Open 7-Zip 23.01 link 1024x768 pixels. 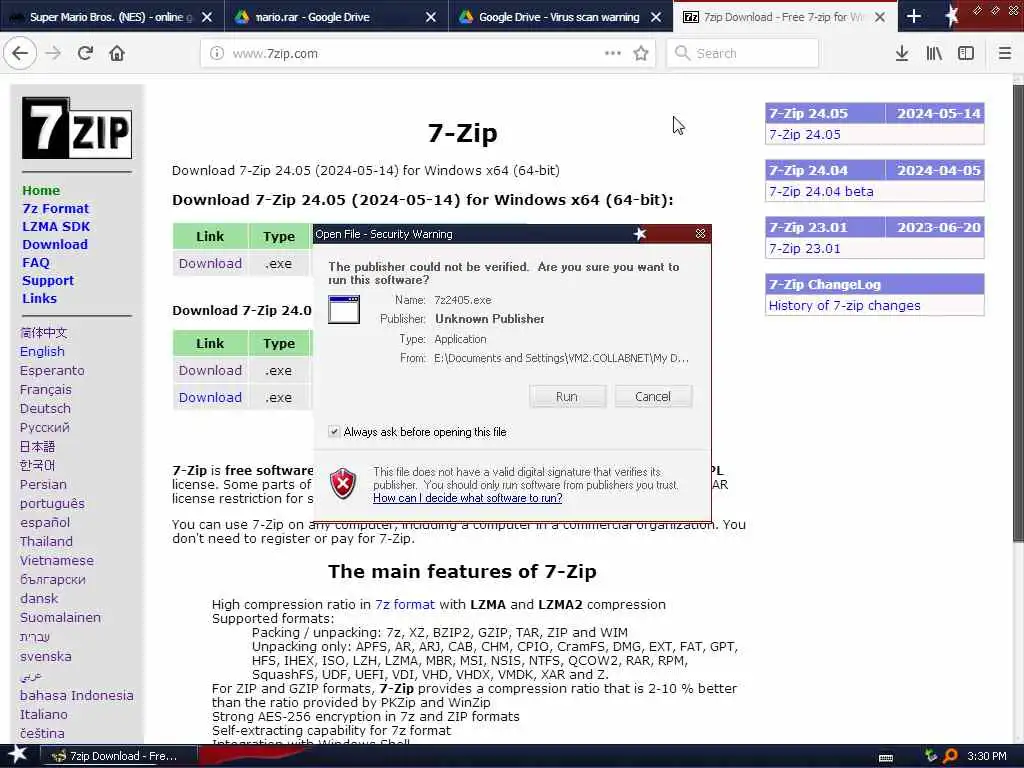pos(805,248)
